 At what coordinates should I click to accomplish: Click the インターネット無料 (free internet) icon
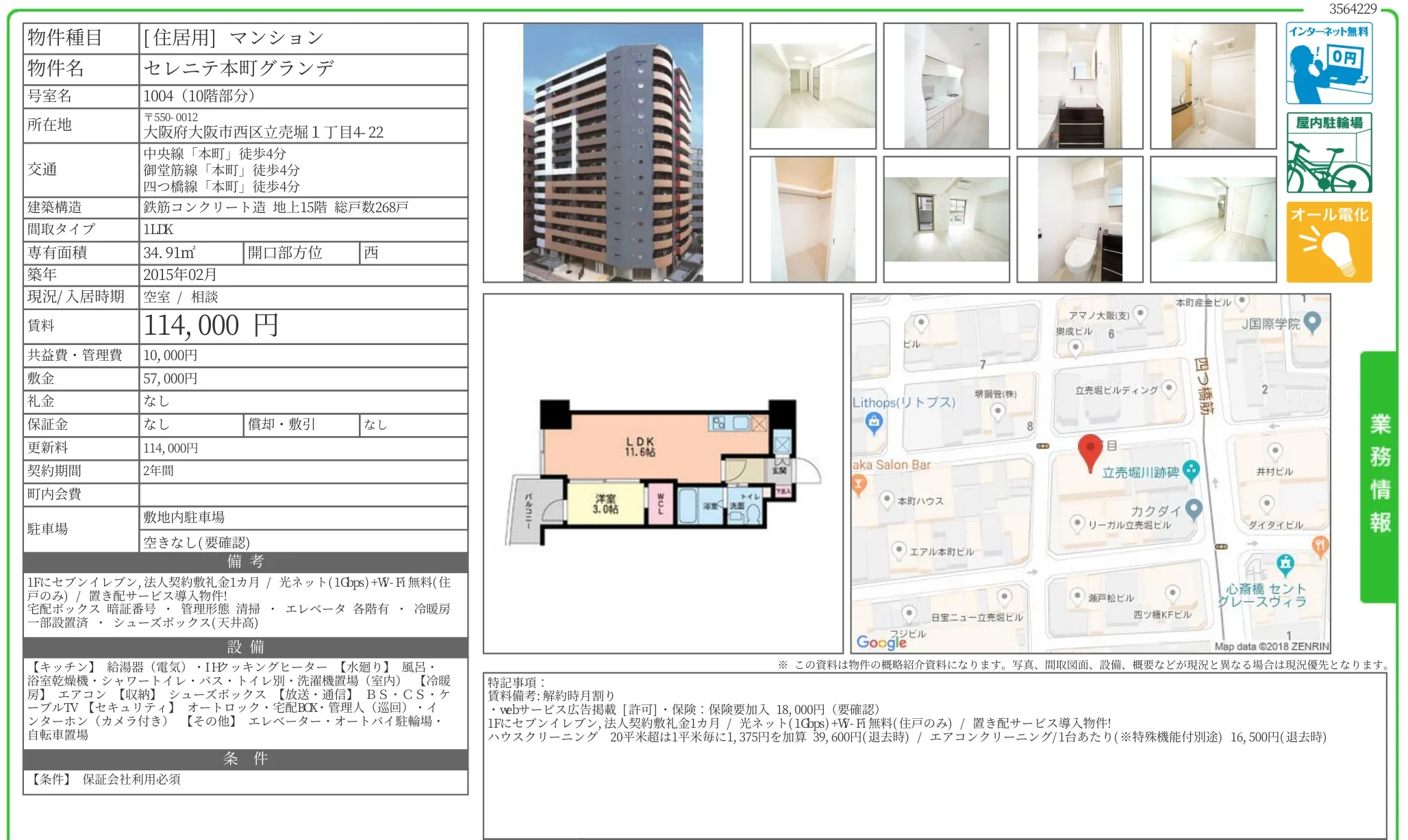pyautogui.click(x=1329, y=63)
